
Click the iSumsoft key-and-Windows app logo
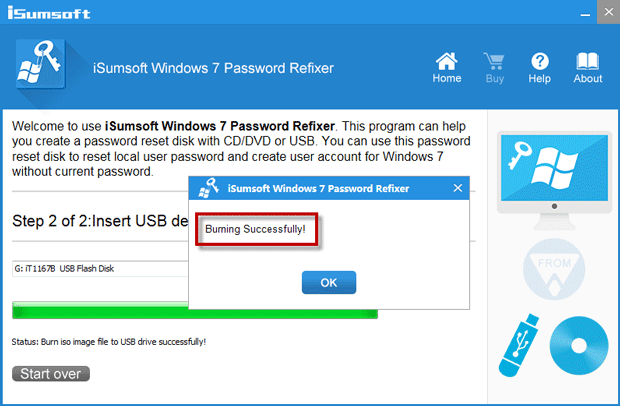pos(40,64)
